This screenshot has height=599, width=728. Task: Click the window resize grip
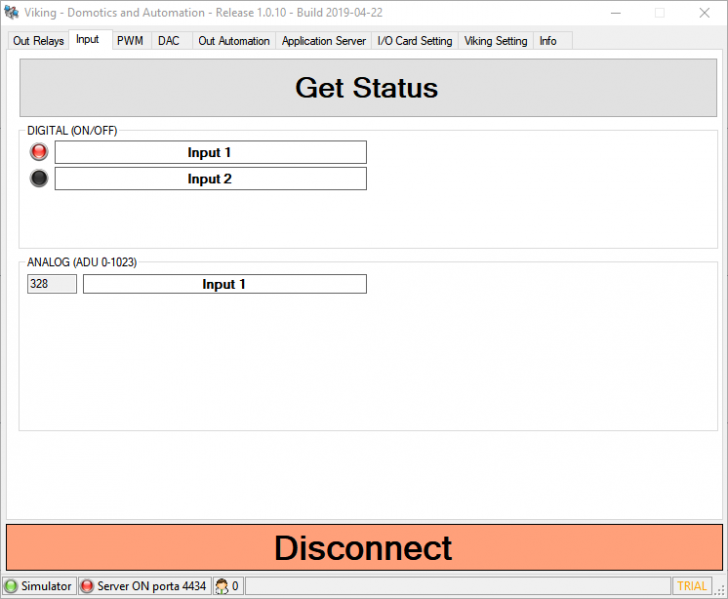pyautogui.click(x=720, y=591)
